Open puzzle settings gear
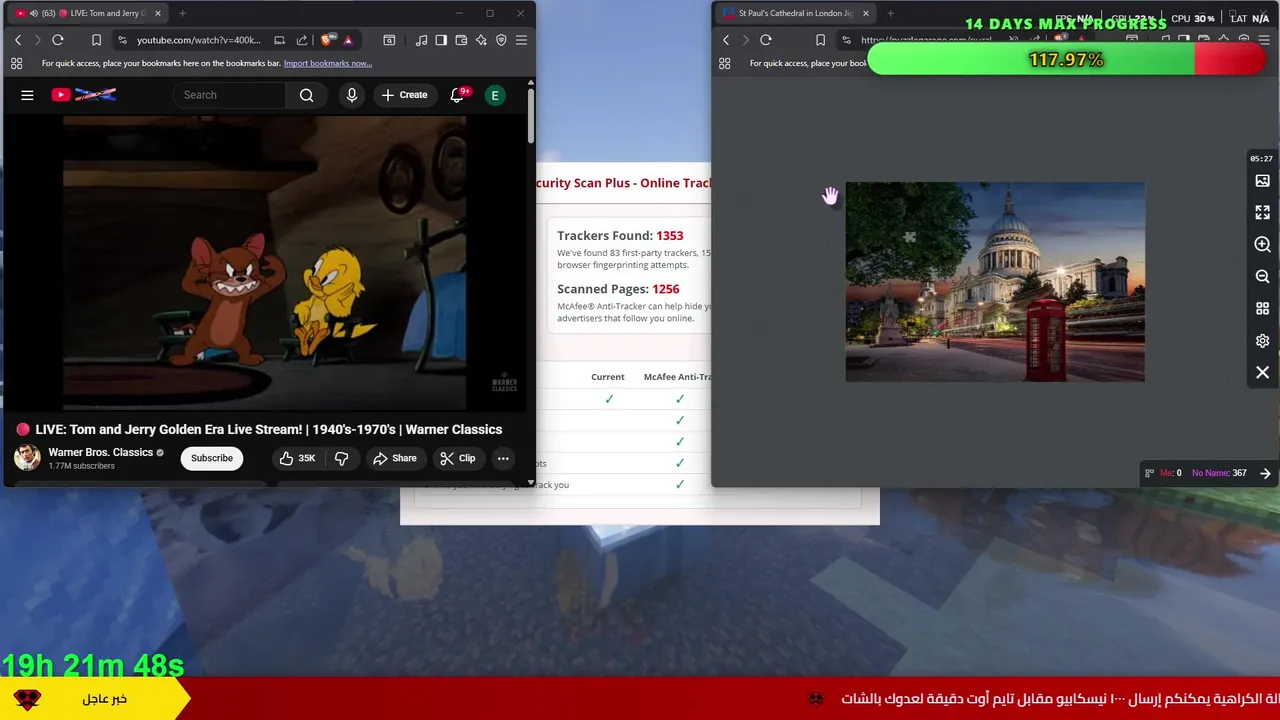Viewport: 1280px width, 720px height. (x=1262, y=341)
